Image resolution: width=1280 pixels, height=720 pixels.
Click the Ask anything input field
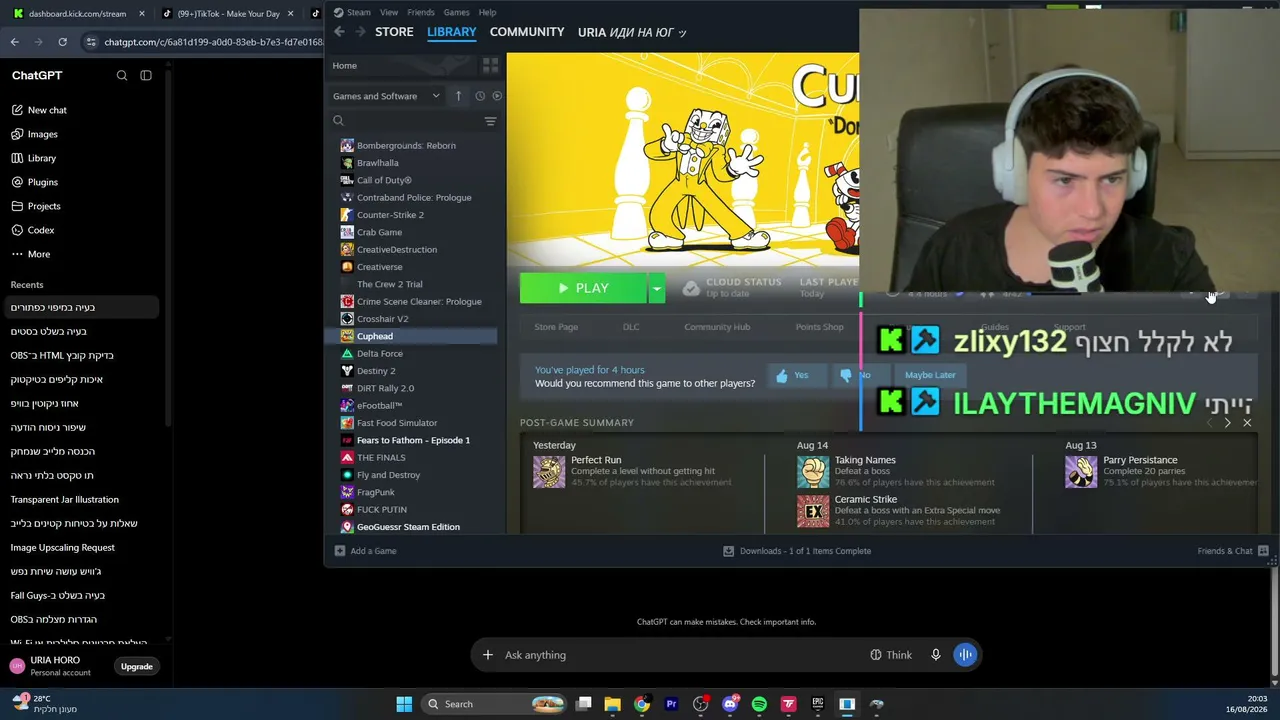click(680, 655)
